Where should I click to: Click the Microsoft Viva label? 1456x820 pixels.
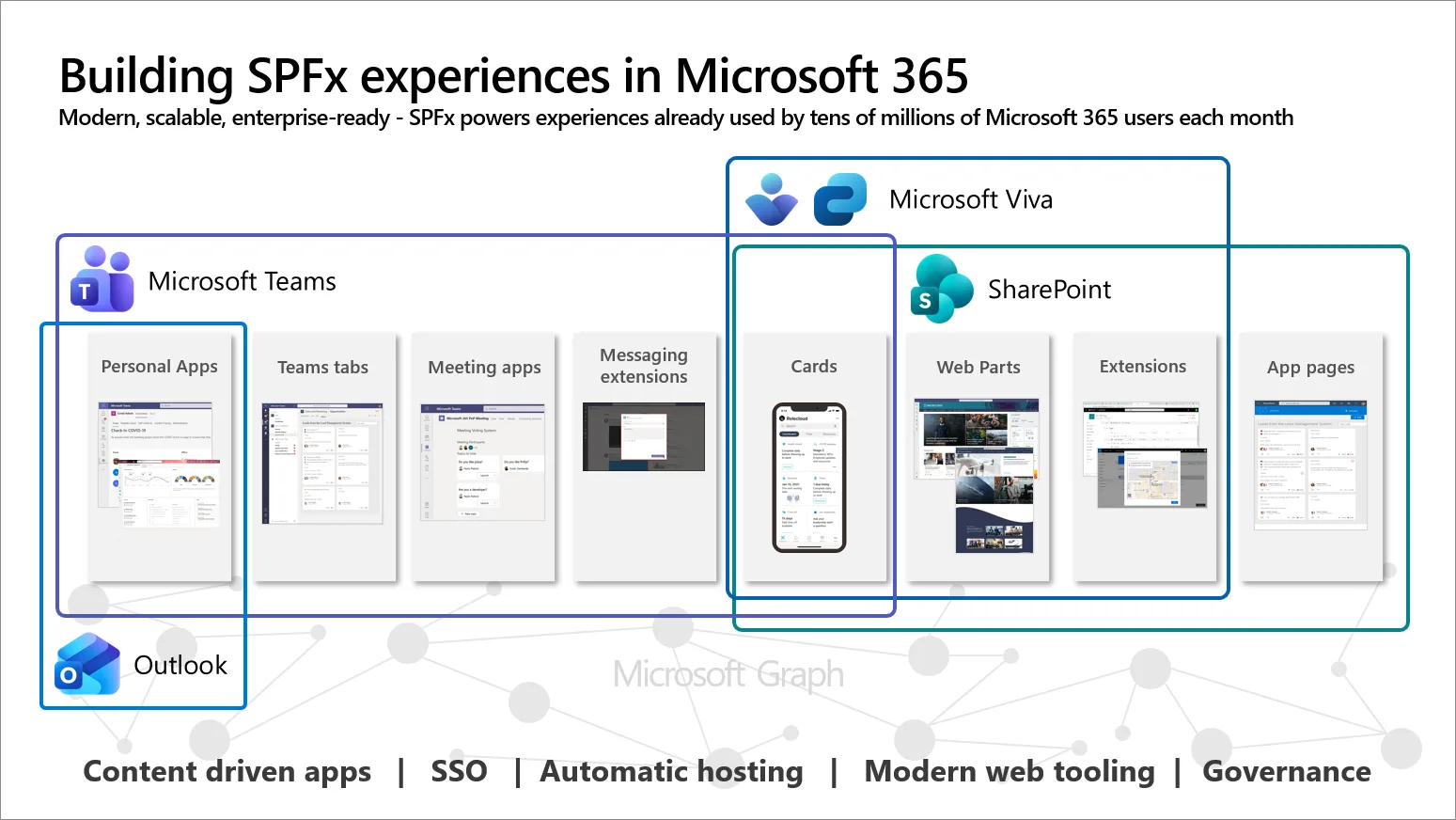pyautogui.click(x=970, y=199)
